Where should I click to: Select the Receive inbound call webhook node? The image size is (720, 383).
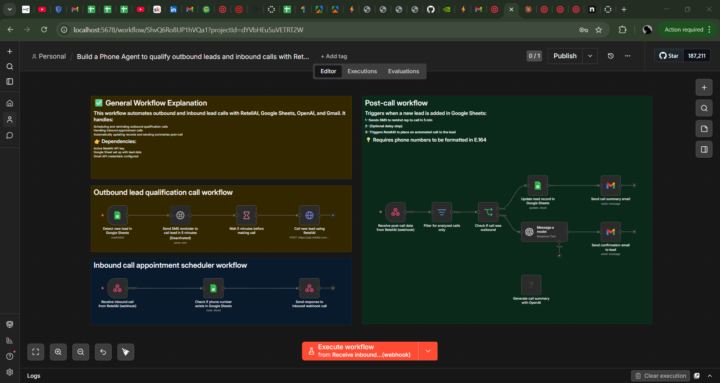[x=118, y=288]
